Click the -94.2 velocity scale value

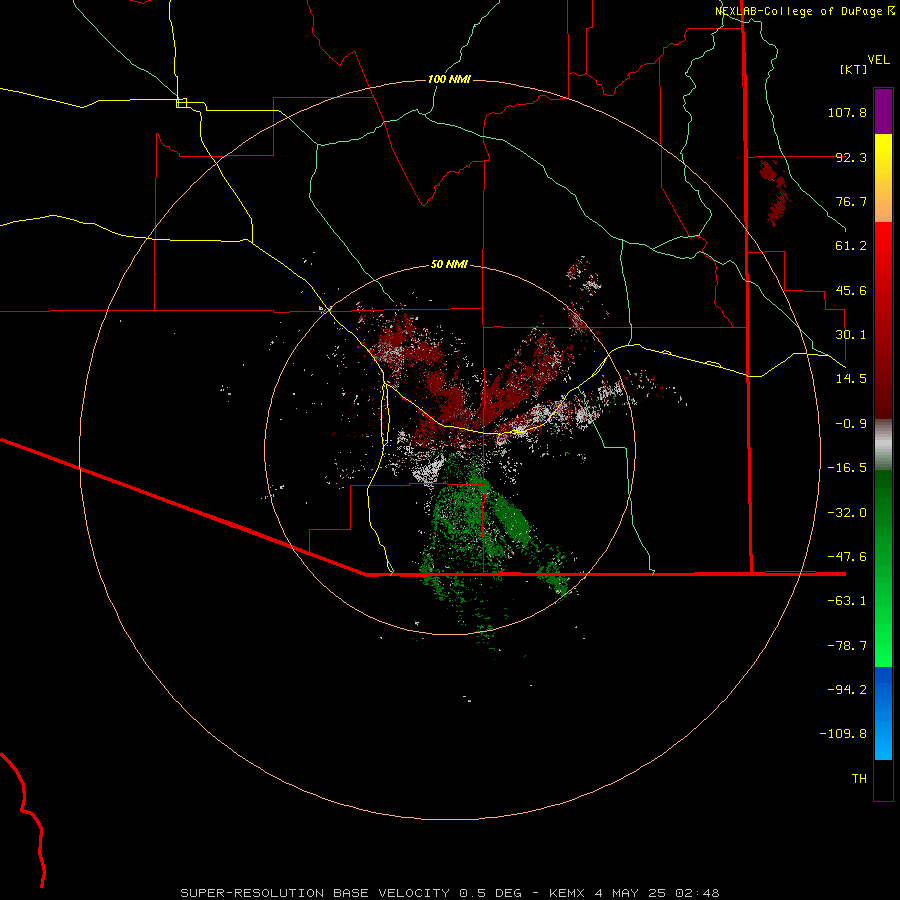point(847,690)
